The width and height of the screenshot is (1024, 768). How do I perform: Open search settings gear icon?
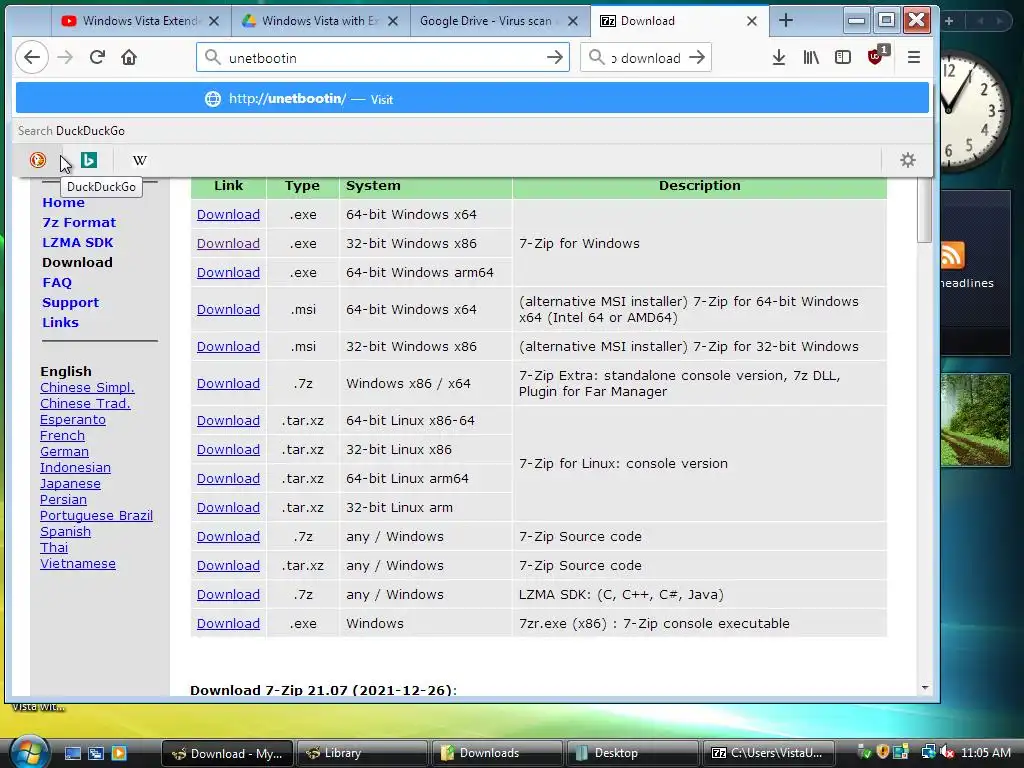pyautogui.click(x=908, y=160)
